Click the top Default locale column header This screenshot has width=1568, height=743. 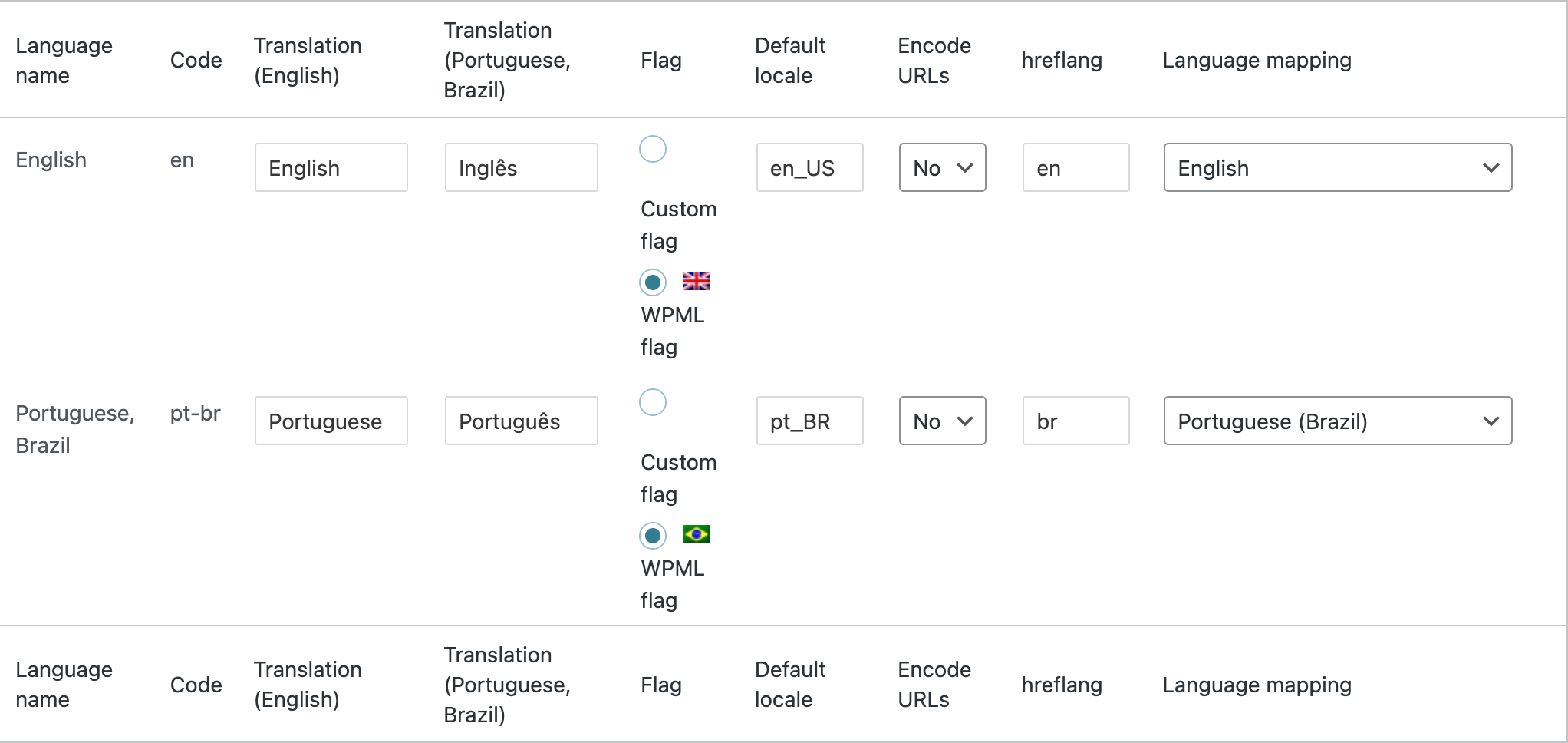[x=790, y=60]
